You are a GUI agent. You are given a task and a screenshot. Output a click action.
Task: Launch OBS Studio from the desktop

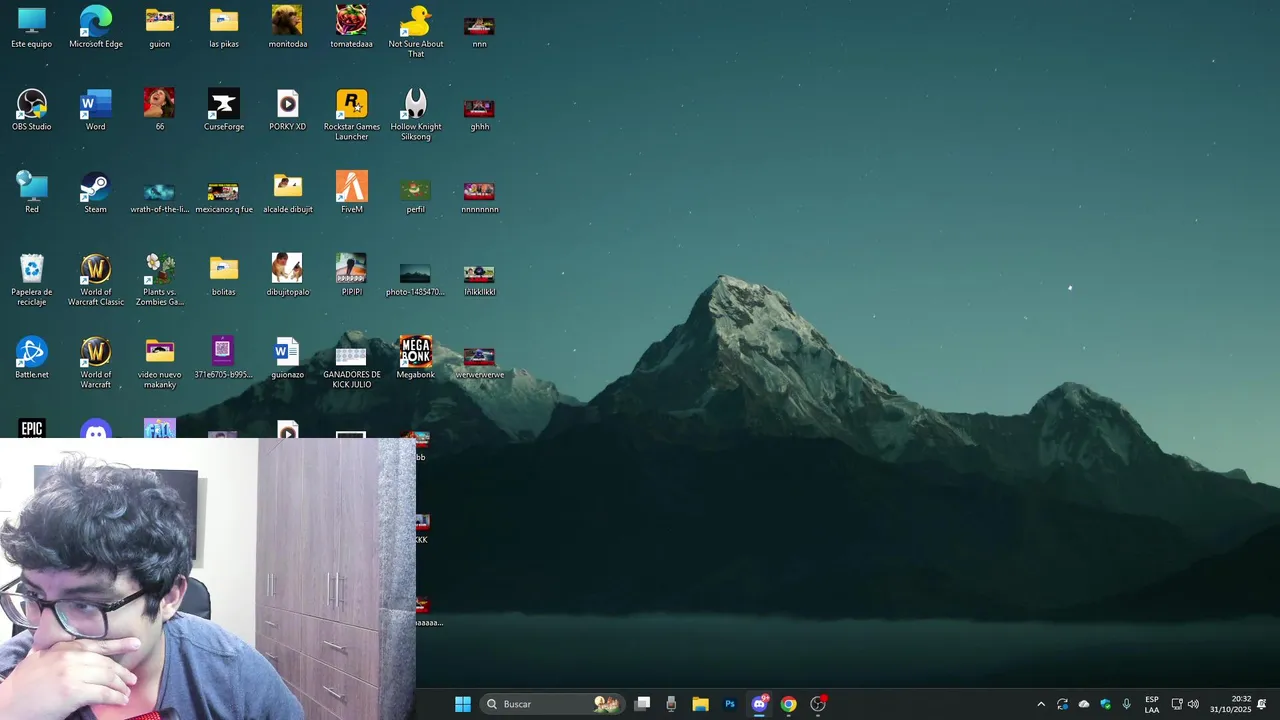pyautogui.click(x=32, y=110)
